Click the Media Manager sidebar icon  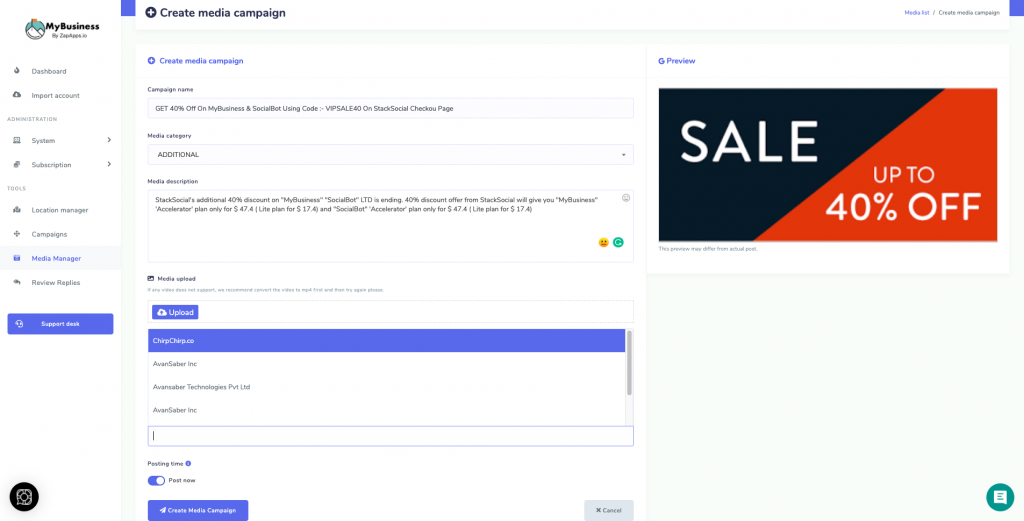17,258
